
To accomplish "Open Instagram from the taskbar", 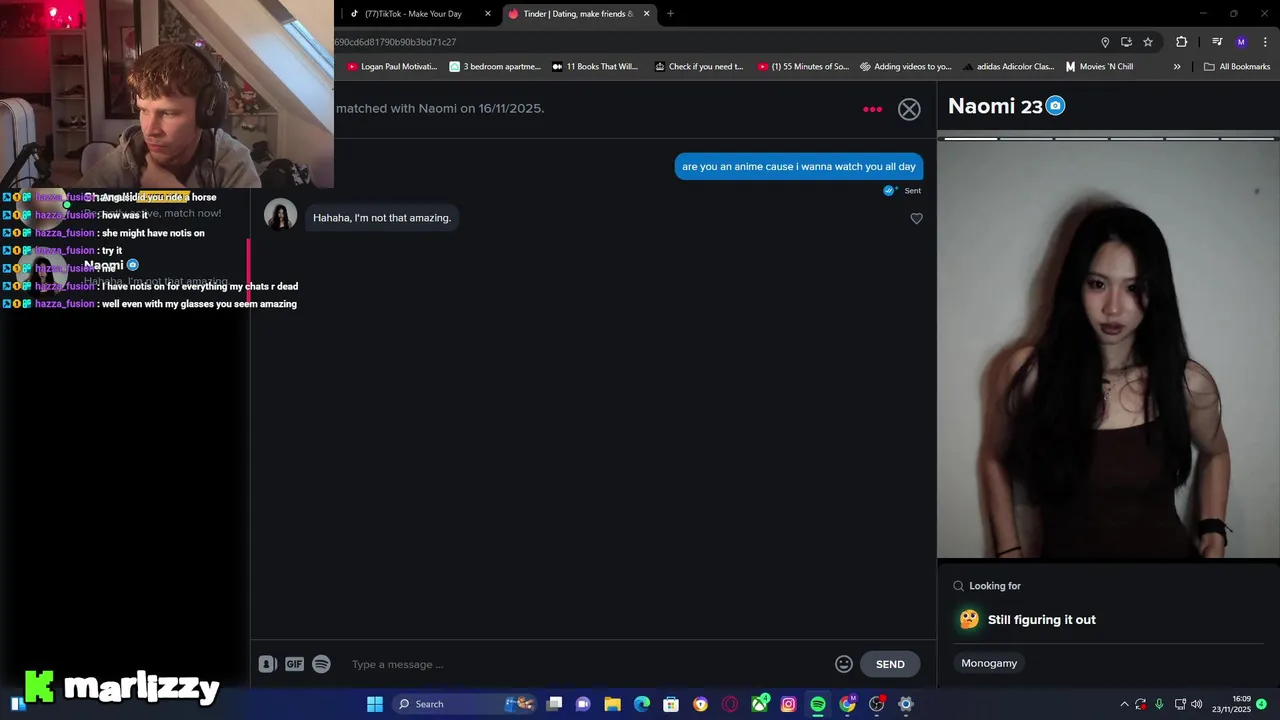I will tap(788, 704).
